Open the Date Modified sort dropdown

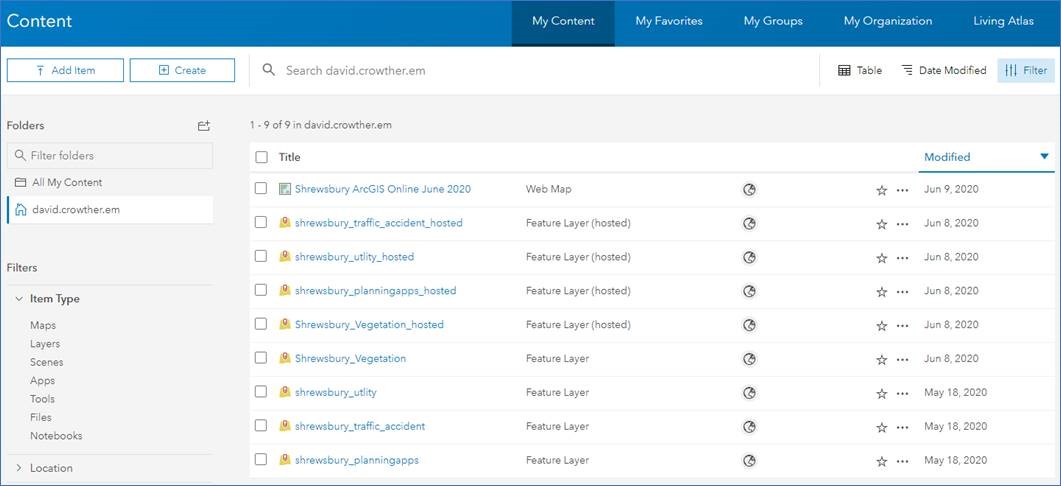(944, 70)
